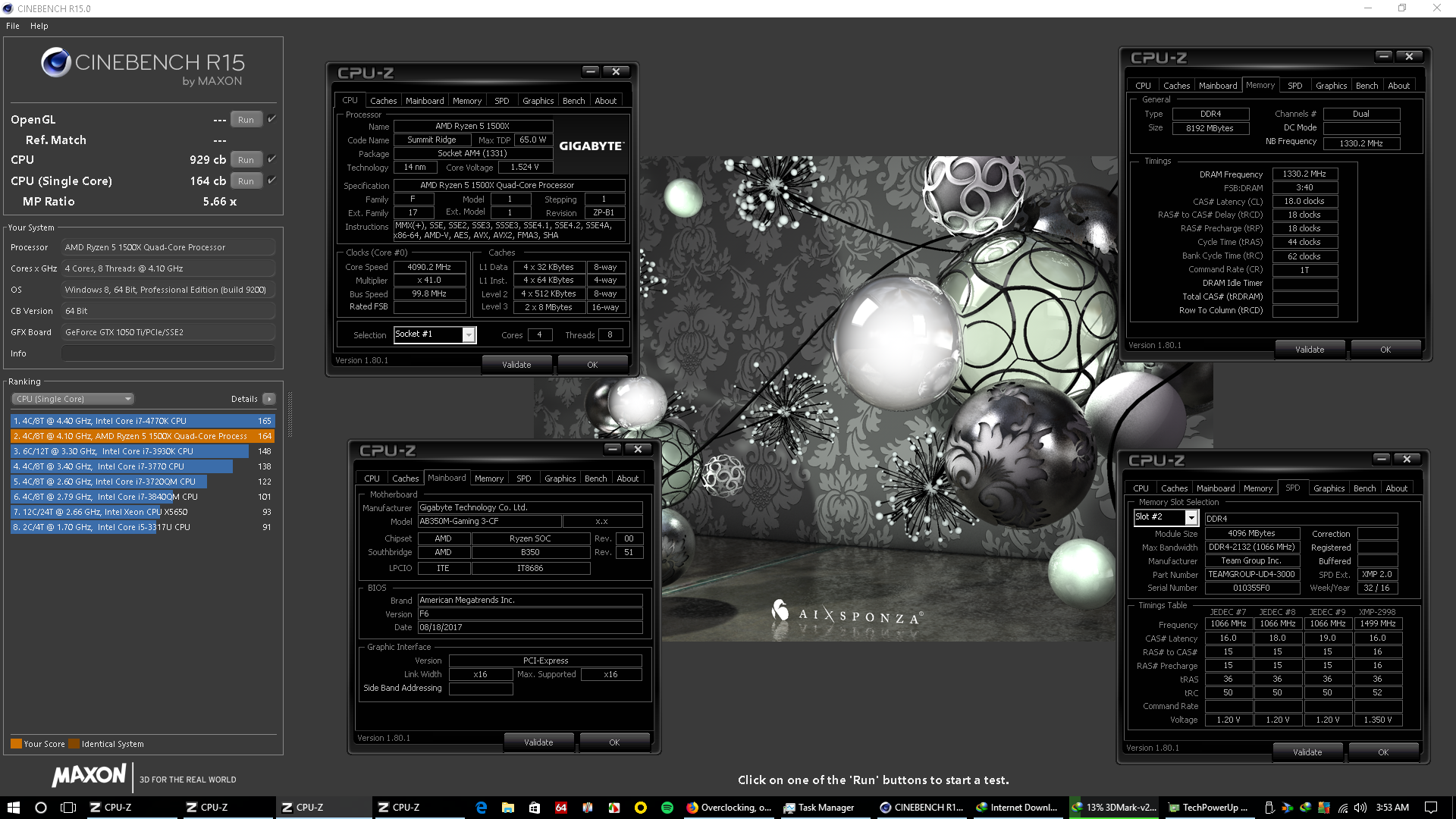Switch to Task Manager on taskbar
Screen dimensions: 1456x819
tap(819, 808)
